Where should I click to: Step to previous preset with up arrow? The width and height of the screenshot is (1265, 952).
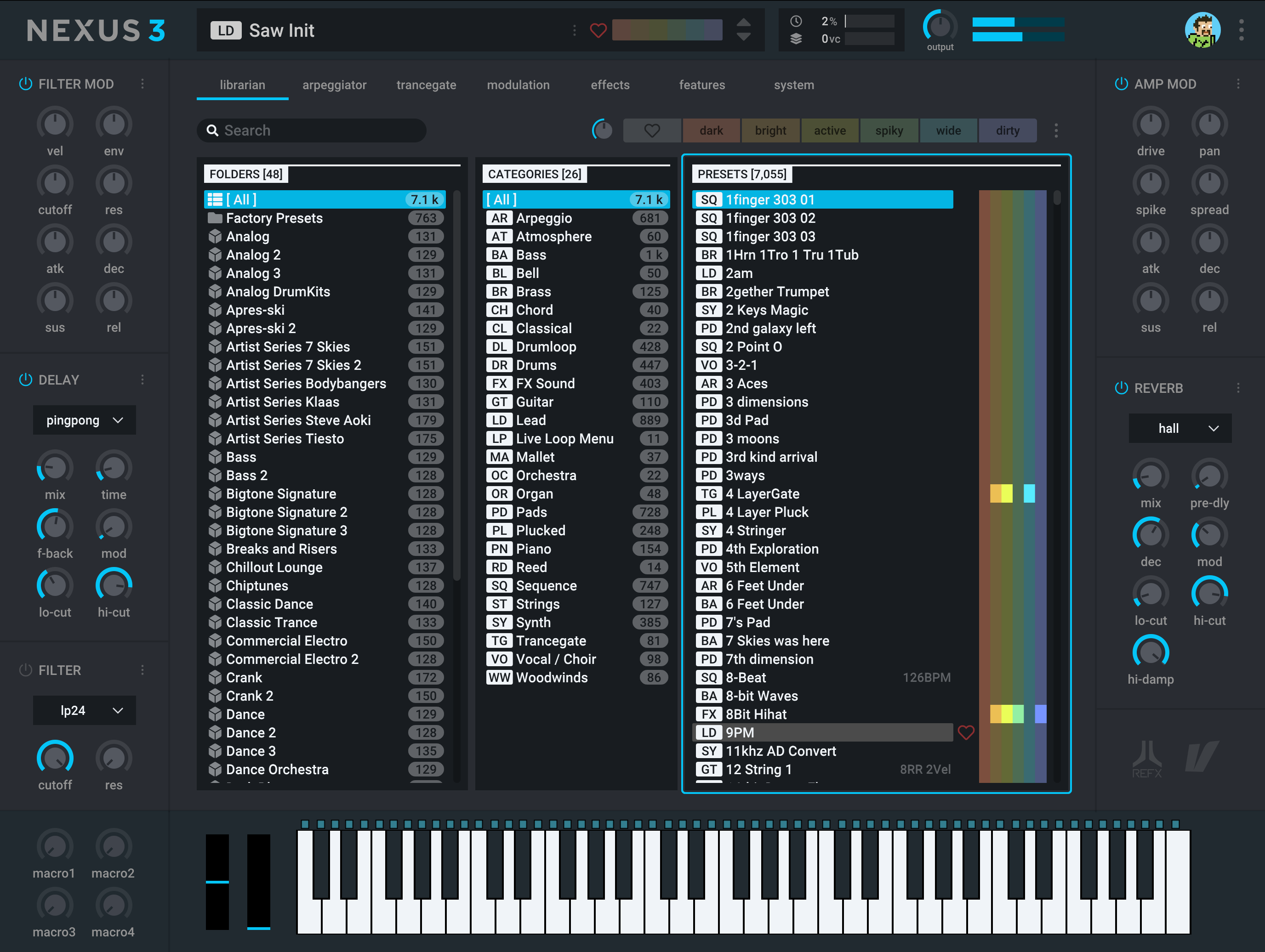pos(743,23)
